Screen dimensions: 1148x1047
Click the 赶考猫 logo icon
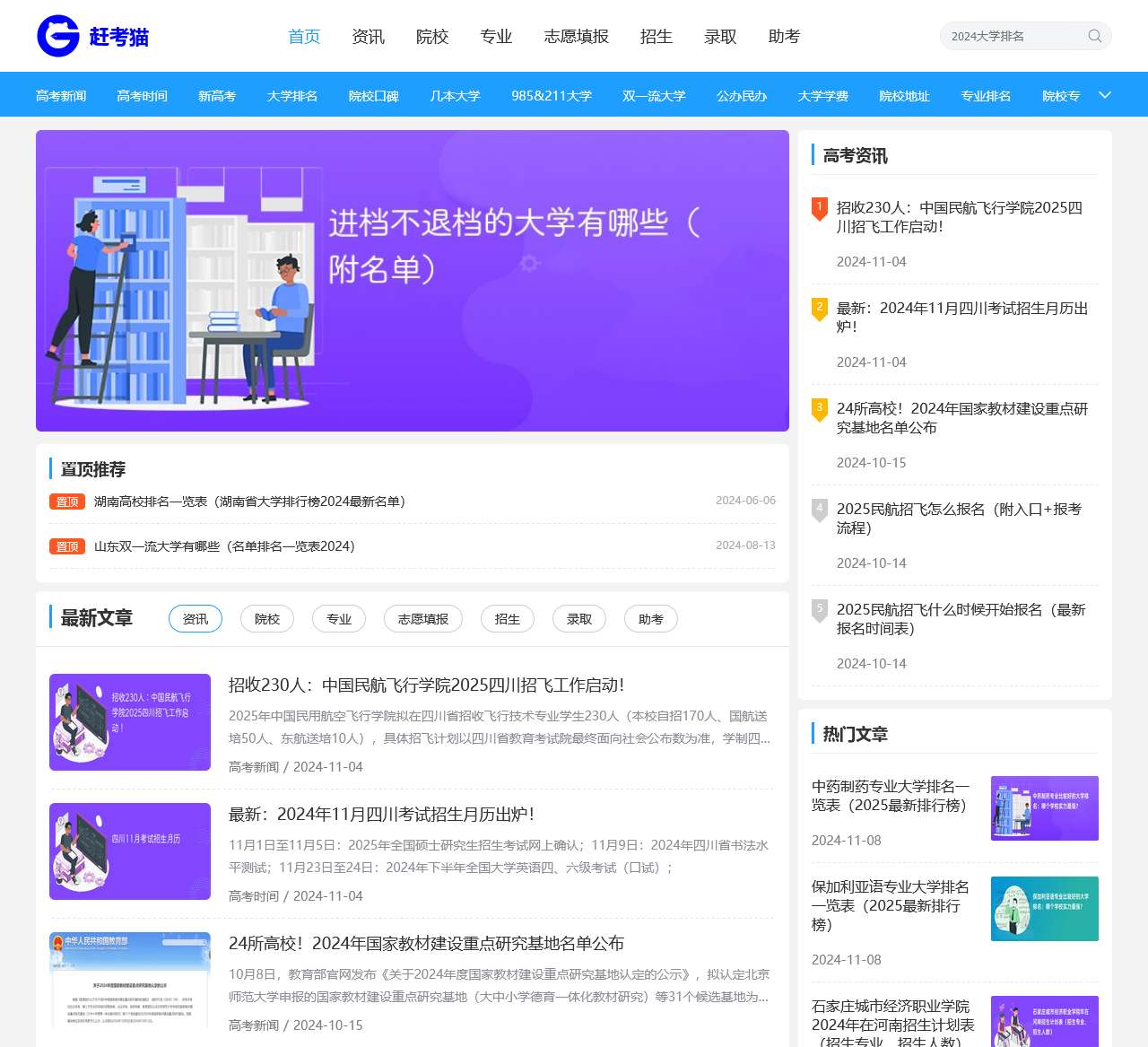coord(58,36)
